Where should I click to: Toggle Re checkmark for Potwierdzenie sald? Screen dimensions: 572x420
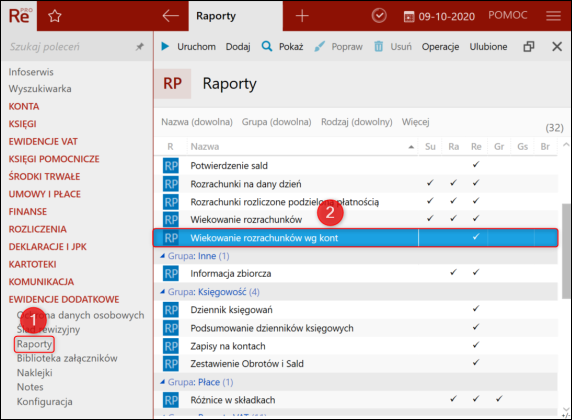tap(476, 165)
